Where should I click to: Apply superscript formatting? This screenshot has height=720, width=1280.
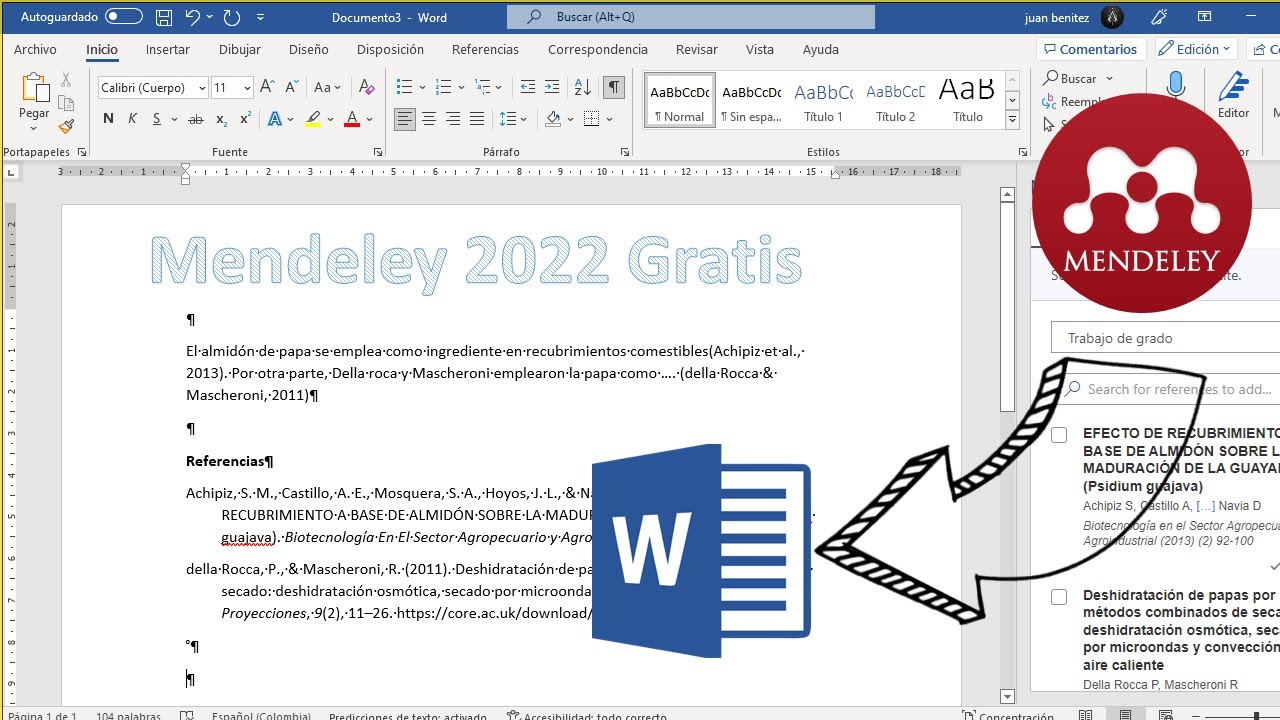(x=245, y=119)
